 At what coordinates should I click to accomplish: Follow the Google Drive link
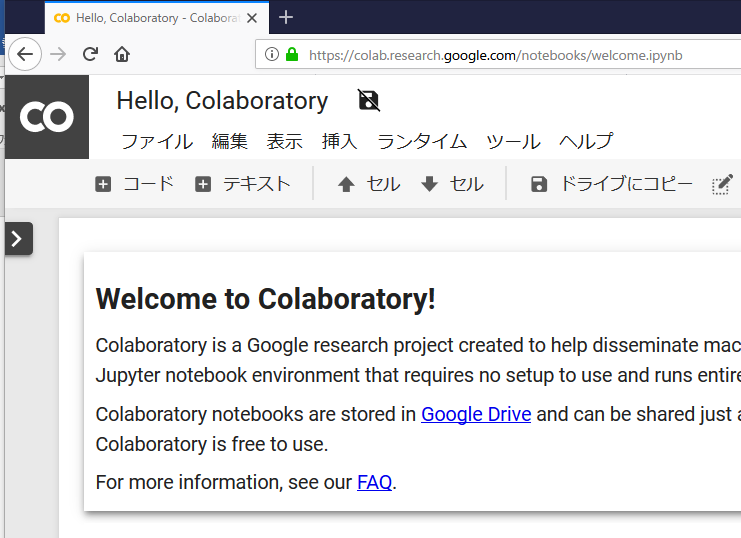point(476,414)
